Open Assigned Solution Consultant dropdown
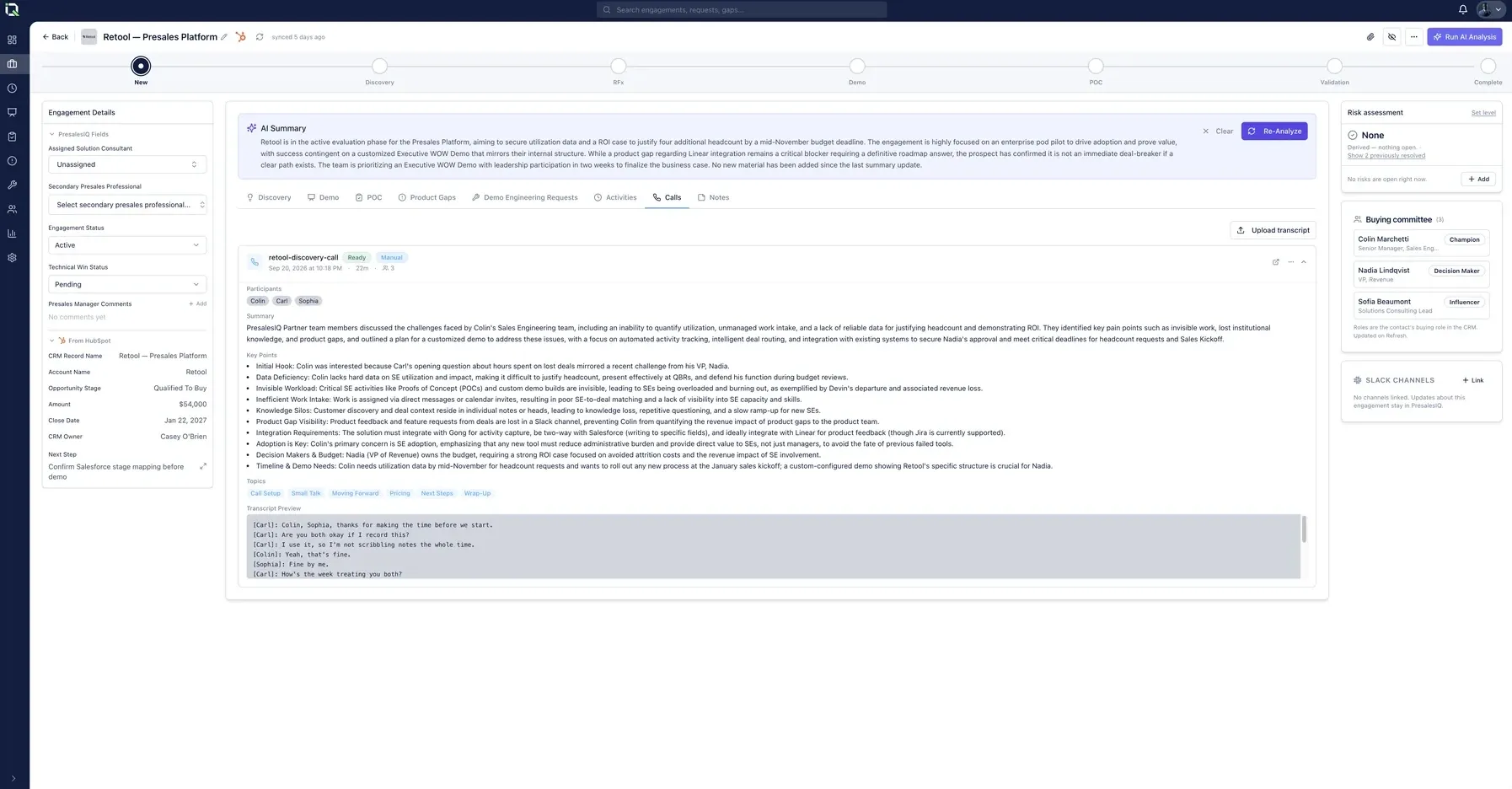 [127, 164]
